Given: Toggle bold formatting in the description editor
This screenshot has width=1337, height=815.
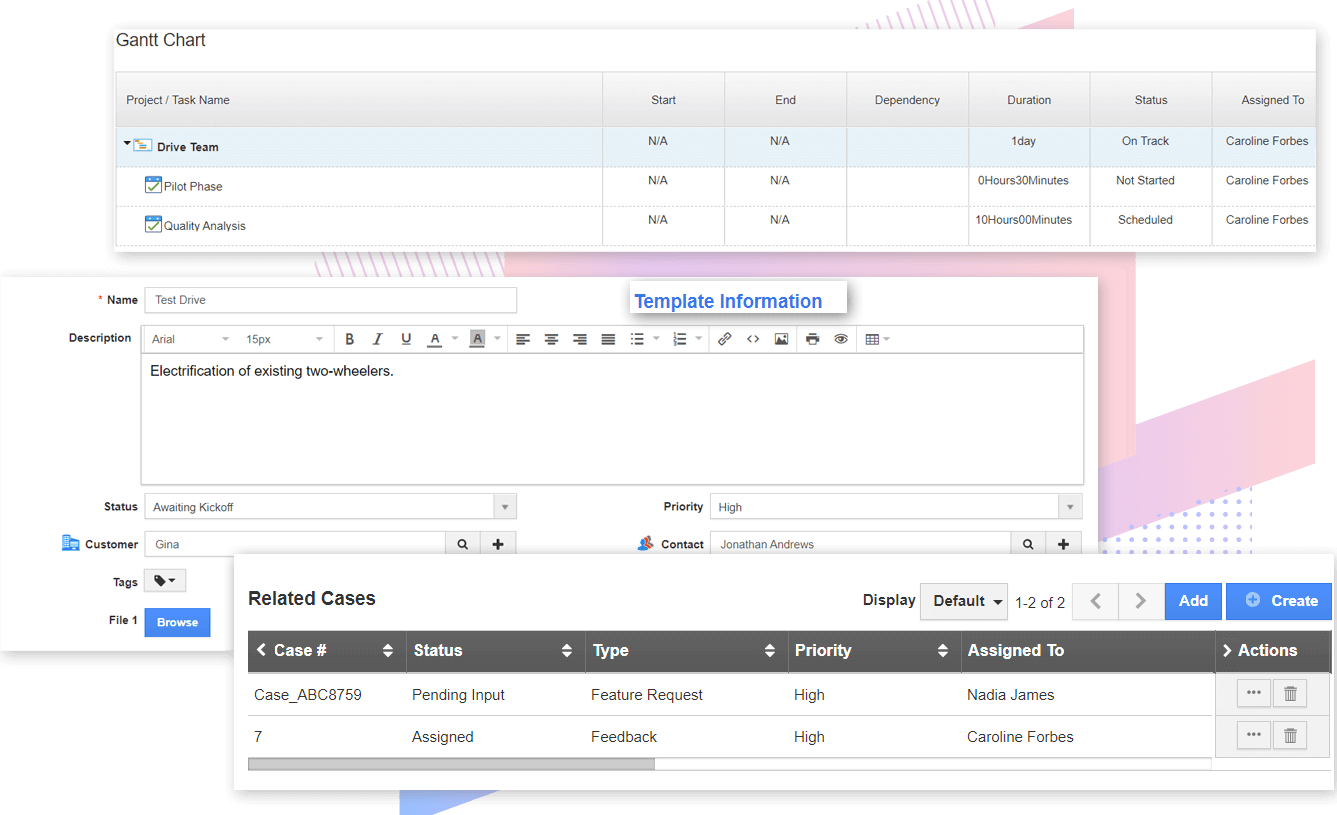Looking at the screenshot, I should [349, 339].
